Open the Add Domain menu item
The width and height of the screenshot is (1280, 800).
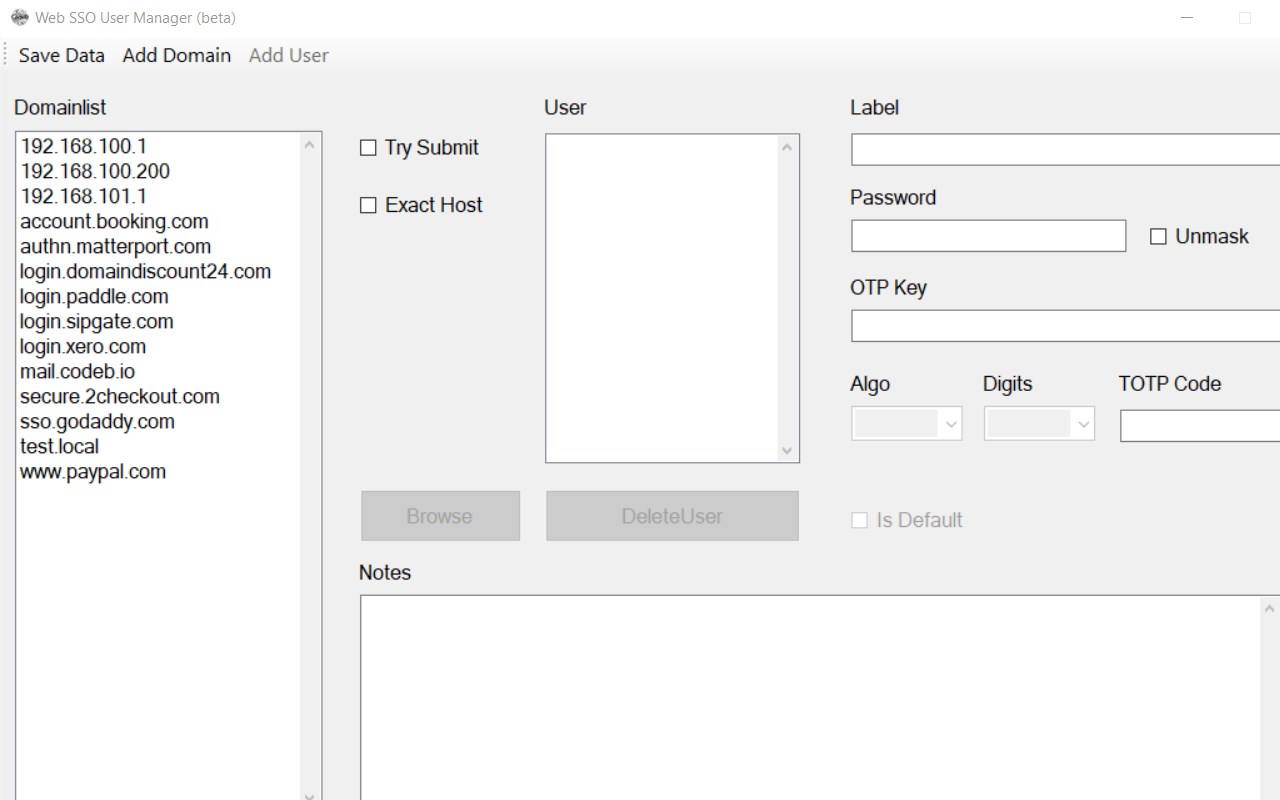176,55
